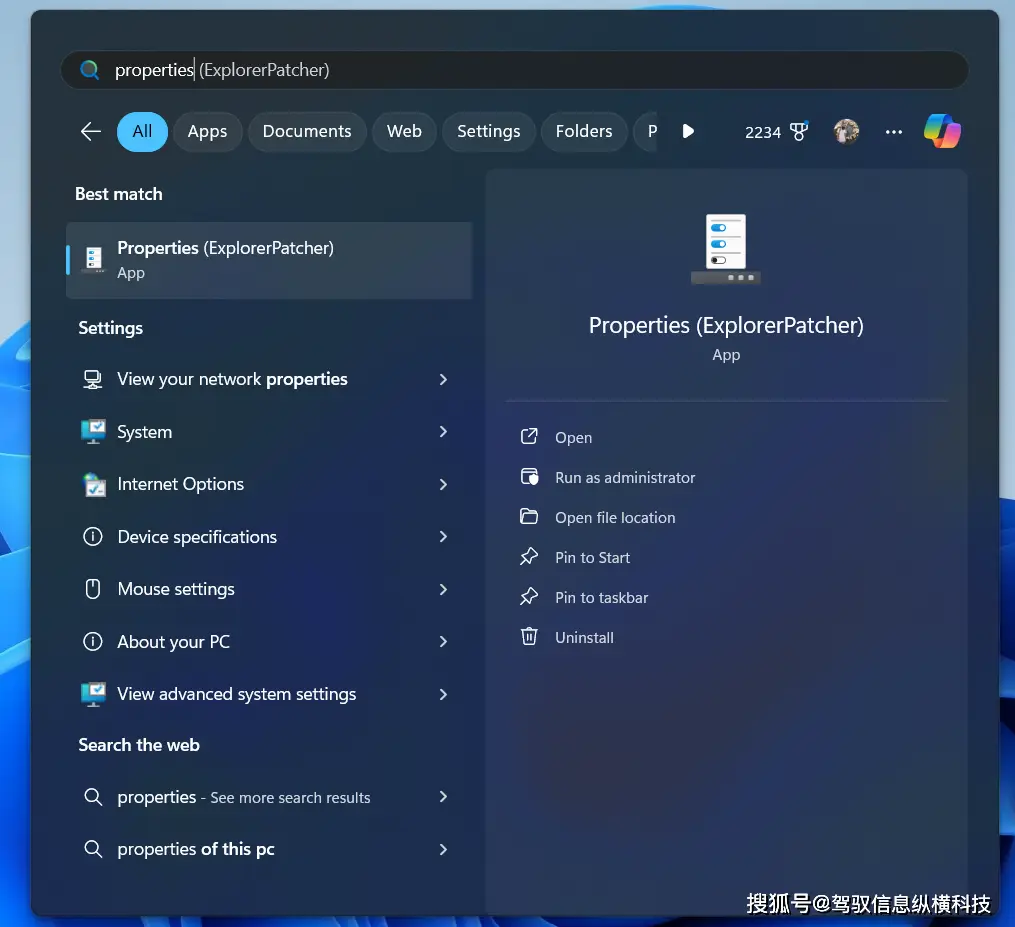Search web for 'properties - See more search results'
1015x927 pixels.
tap(269, 797)
